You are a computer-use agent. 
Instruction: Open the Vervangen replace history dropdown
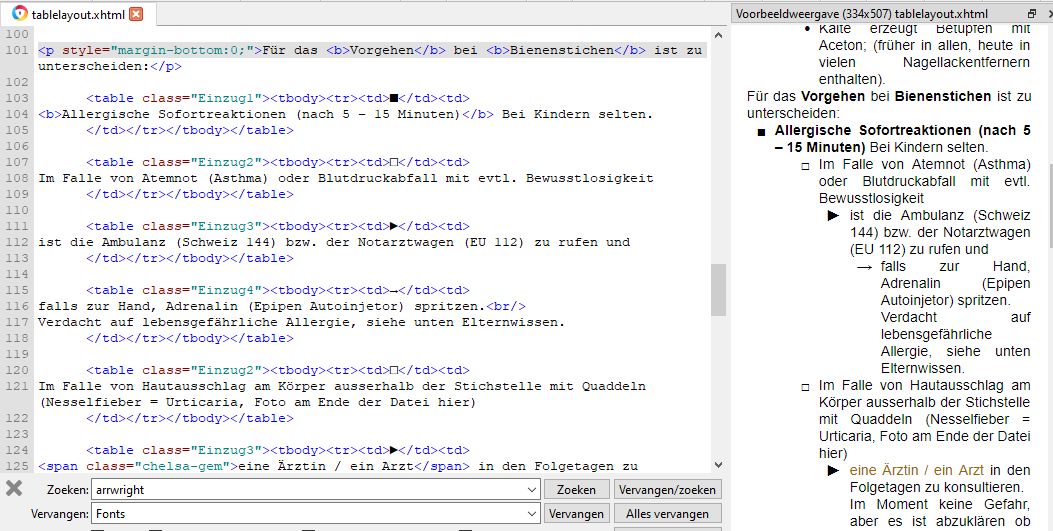click(532, 514)
